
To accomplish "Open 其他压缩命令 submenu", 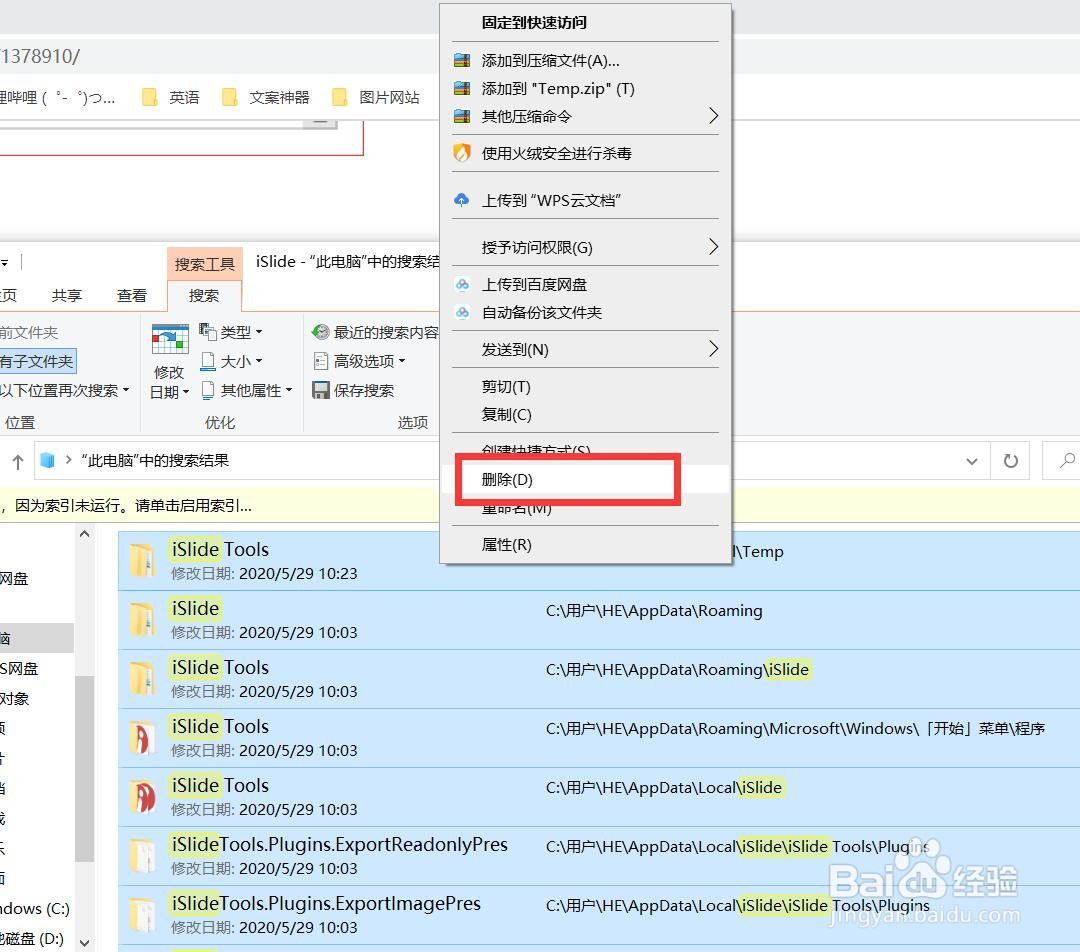I will (x=585, y=116).
